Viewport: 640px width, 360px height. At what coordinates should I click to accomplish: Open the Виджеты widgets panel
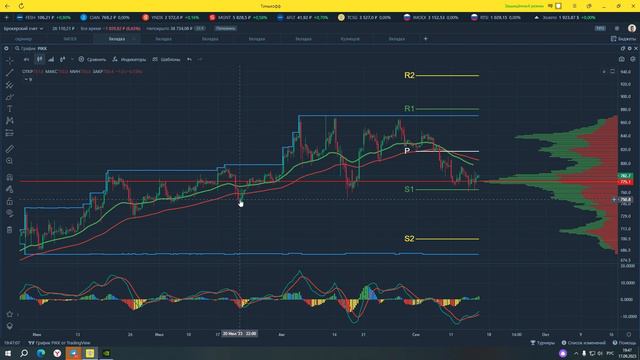pyautogui.click(x=623, y=39)
